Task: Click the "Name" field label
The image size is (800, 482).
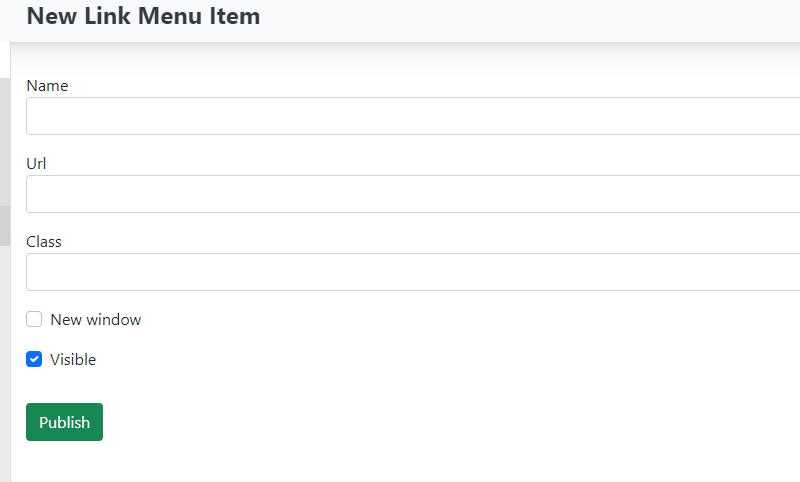Action: pos(47,86)
